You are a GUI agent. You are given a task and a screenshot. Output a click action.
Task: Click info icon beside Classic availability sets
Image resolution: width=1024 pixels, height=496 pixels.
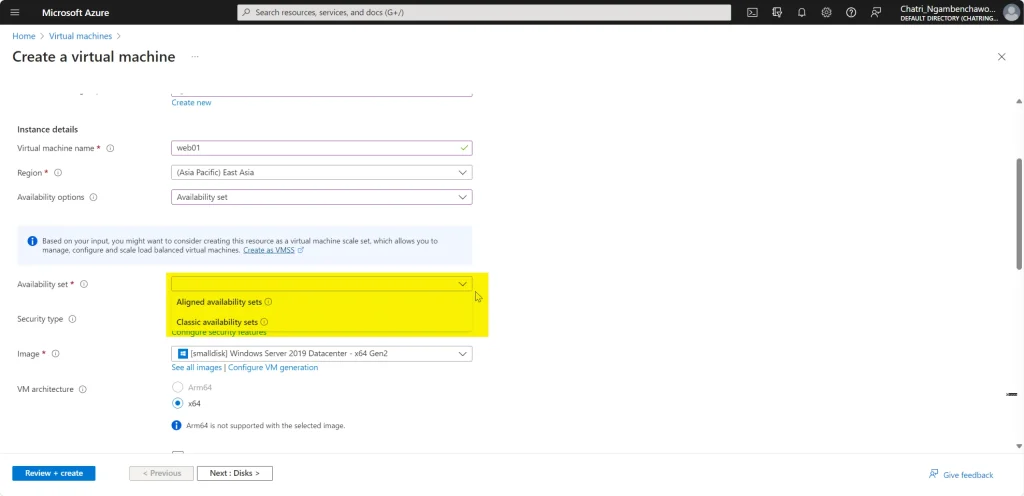tap(264, 322)
